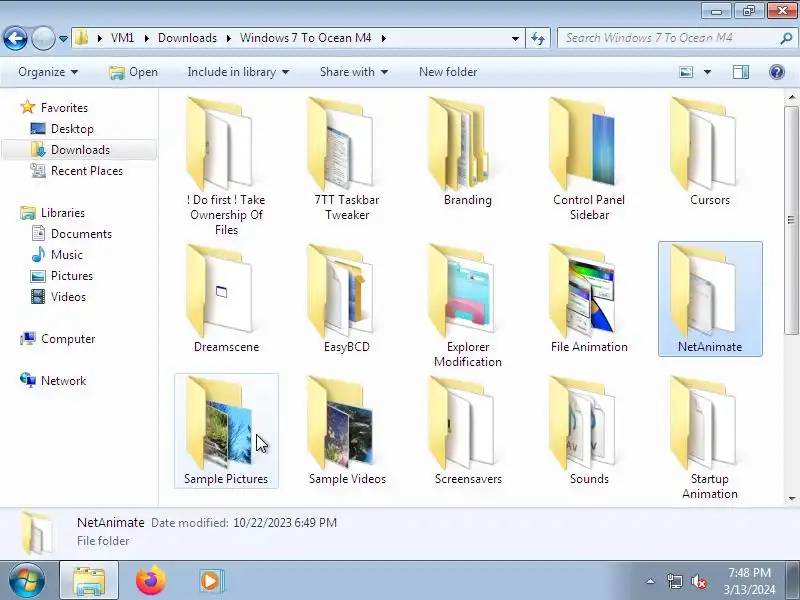
Task: Click the highlighted NetAnimate folder
Action: pyautogui.click(x=710, y=298)
